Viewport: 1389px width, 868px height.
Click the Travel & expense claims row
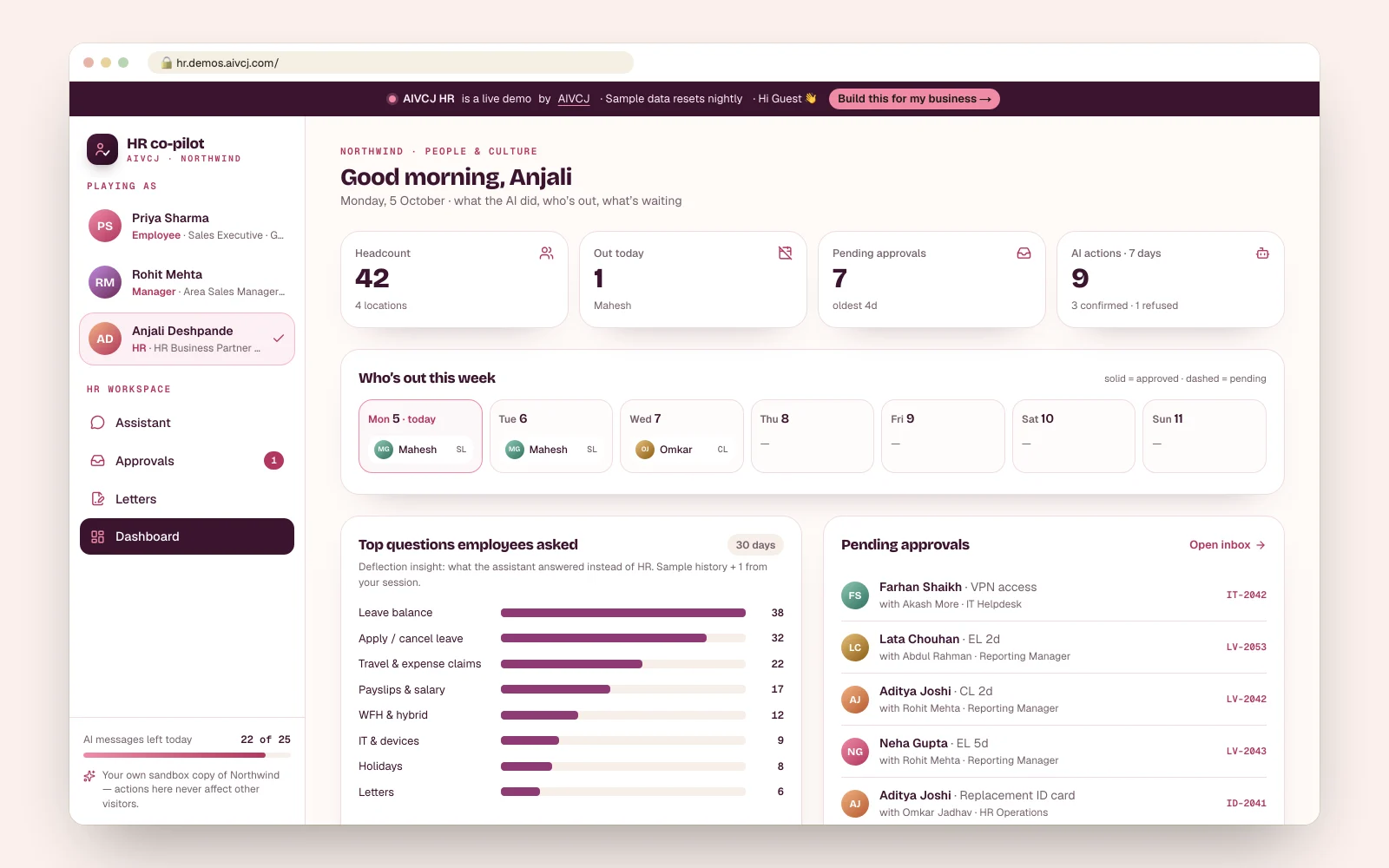coord(571,664)
